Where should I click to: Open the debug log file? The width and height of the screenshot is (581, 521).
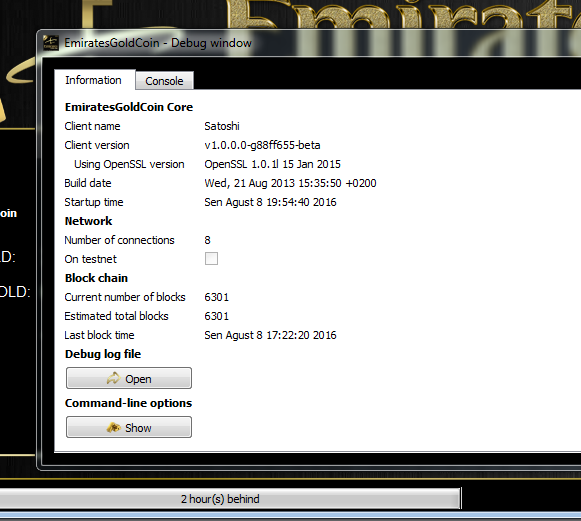point(129,378)
